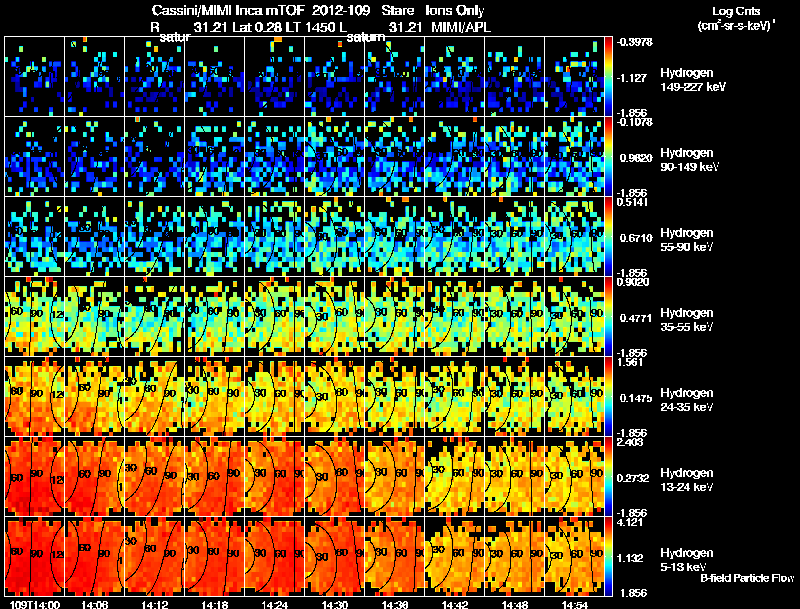This screenshot has height=609, width=800.
Task: Click the 'Hydrogen 5-13 keV' row label
Action: [x=686, y=560]
